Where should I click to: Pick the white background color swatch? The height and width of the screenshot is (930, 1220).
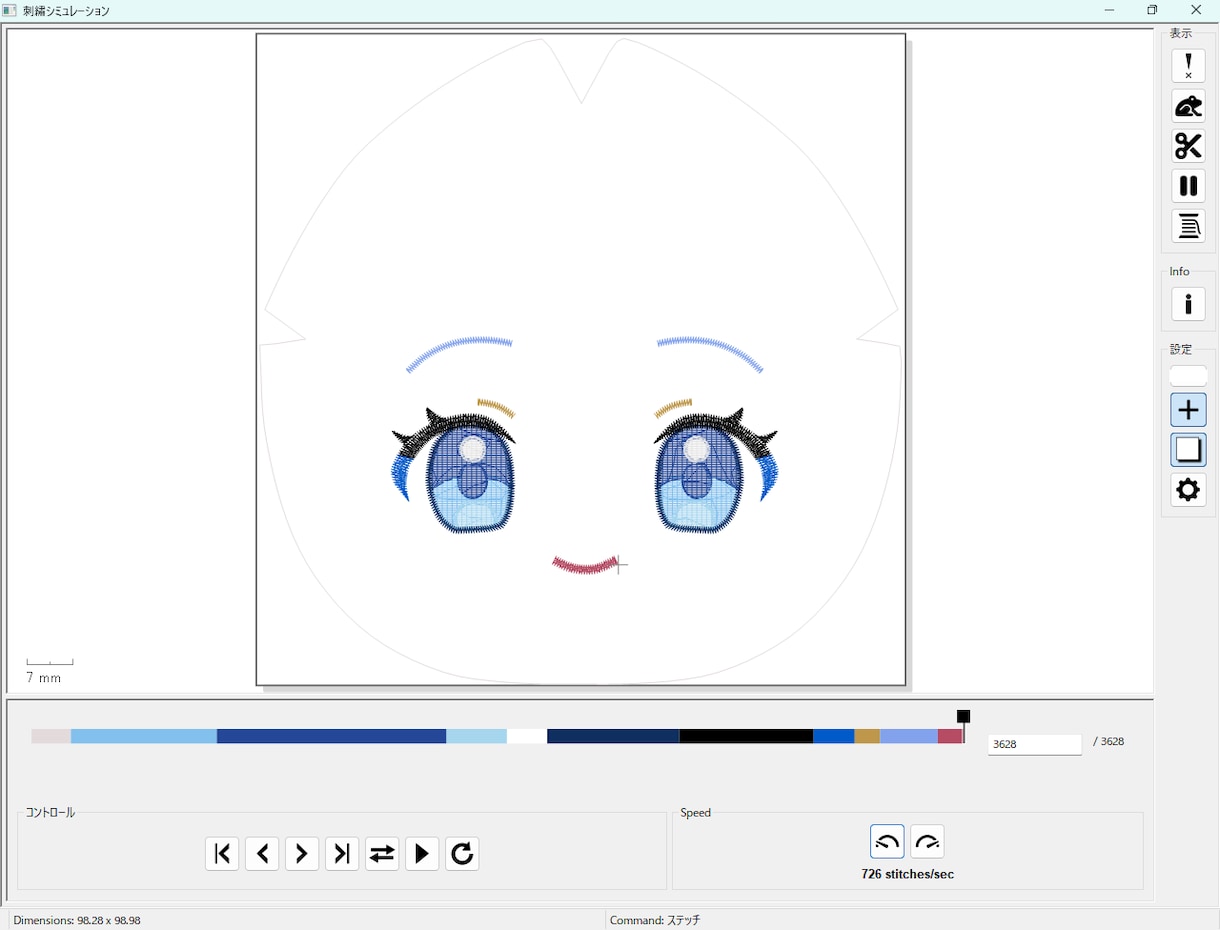point(1188,376)
